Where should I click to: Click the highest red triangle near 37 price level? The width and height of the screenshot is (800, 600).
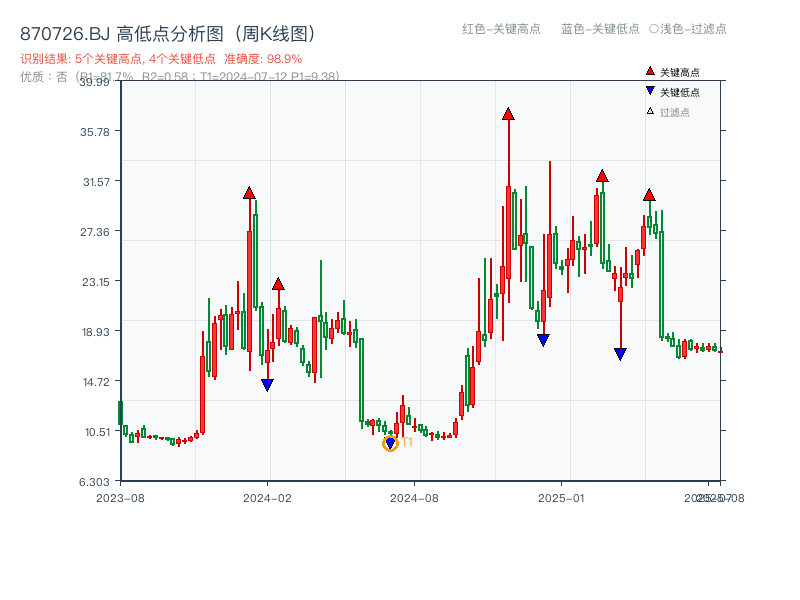pos(509,115)
